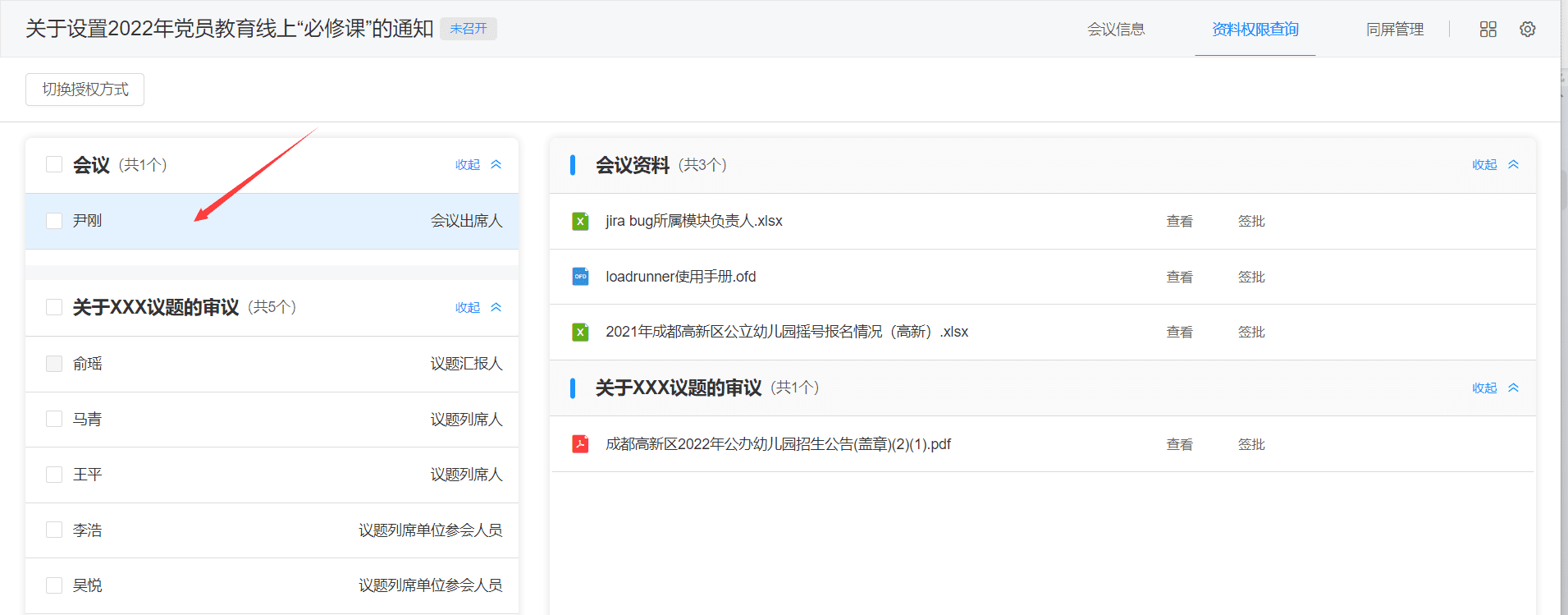
Task: Click 查看 for jira bug所属模块负责人.xlsx
Action: pos(1180,221)
